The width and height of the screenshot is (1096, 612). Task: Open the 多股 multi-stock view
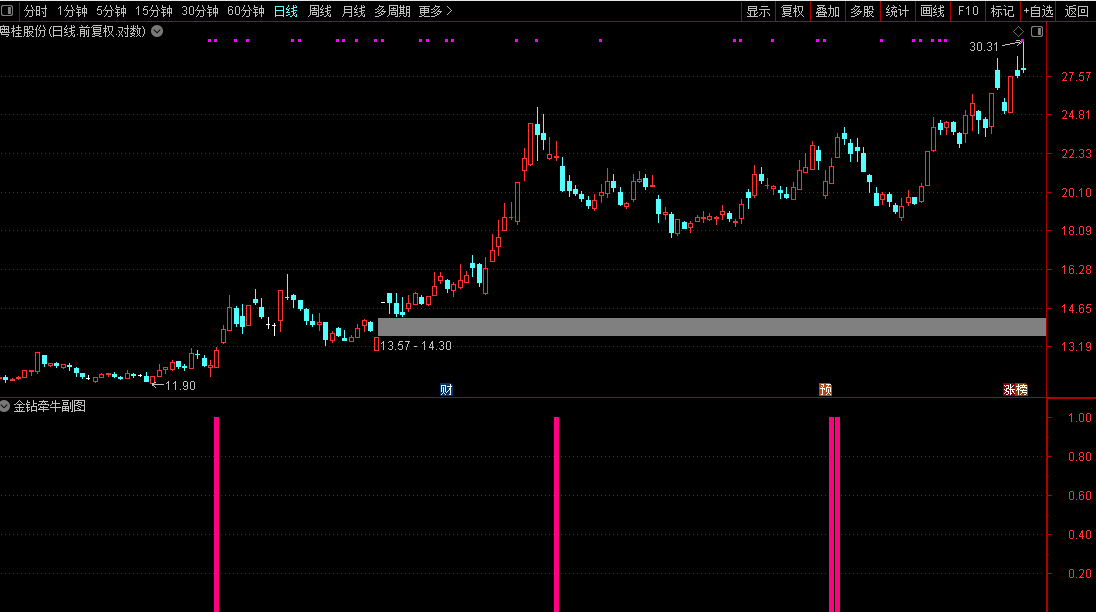[x=863, y=11]
